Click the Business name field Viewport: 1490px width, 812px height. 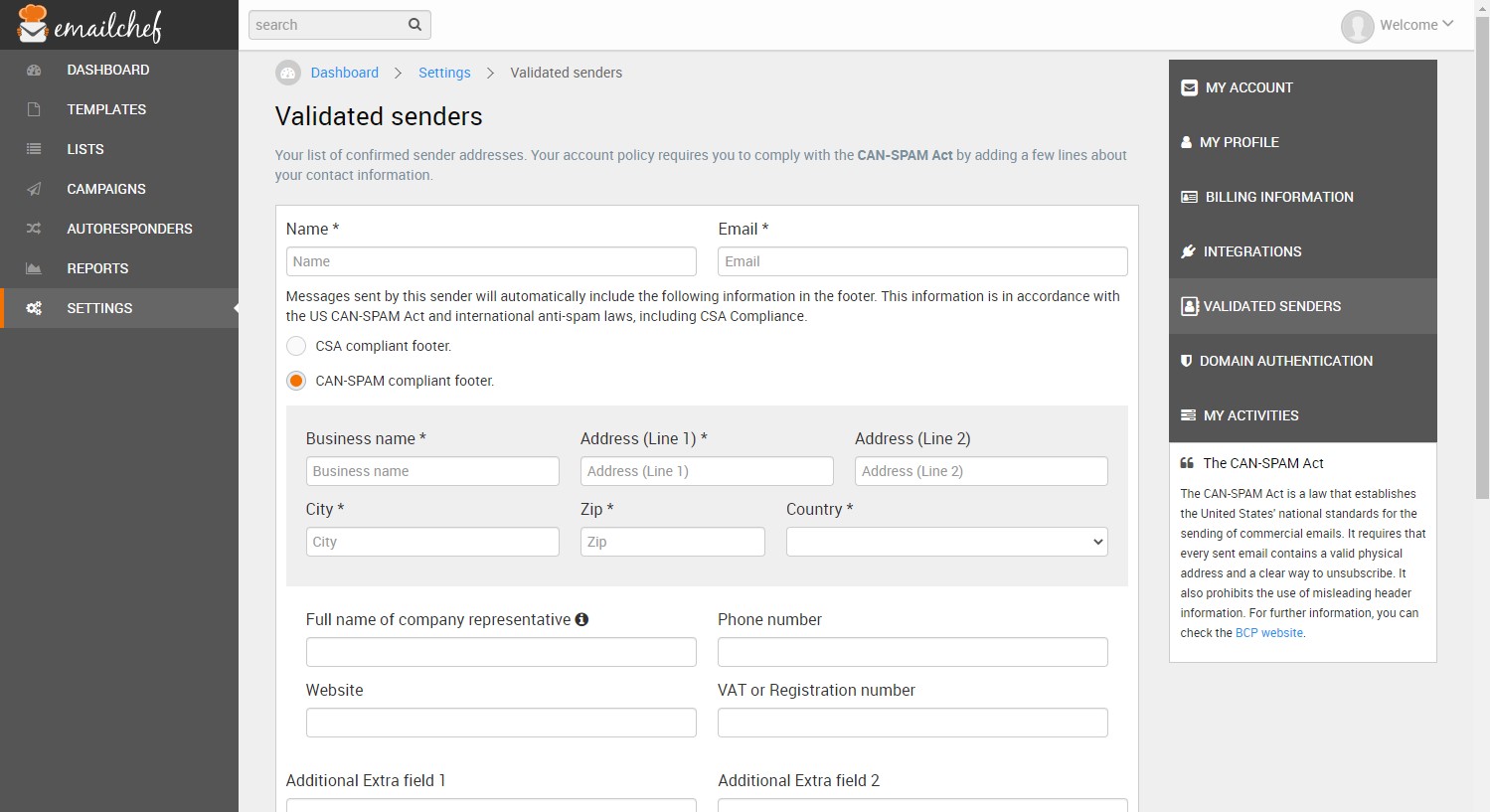point(432,471)
